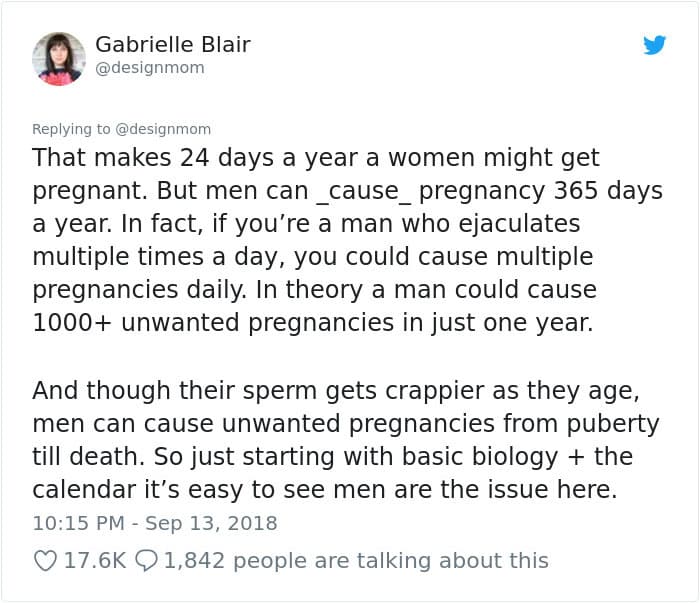Open the 10:15 PM tweet timestamp

point(79,523)
